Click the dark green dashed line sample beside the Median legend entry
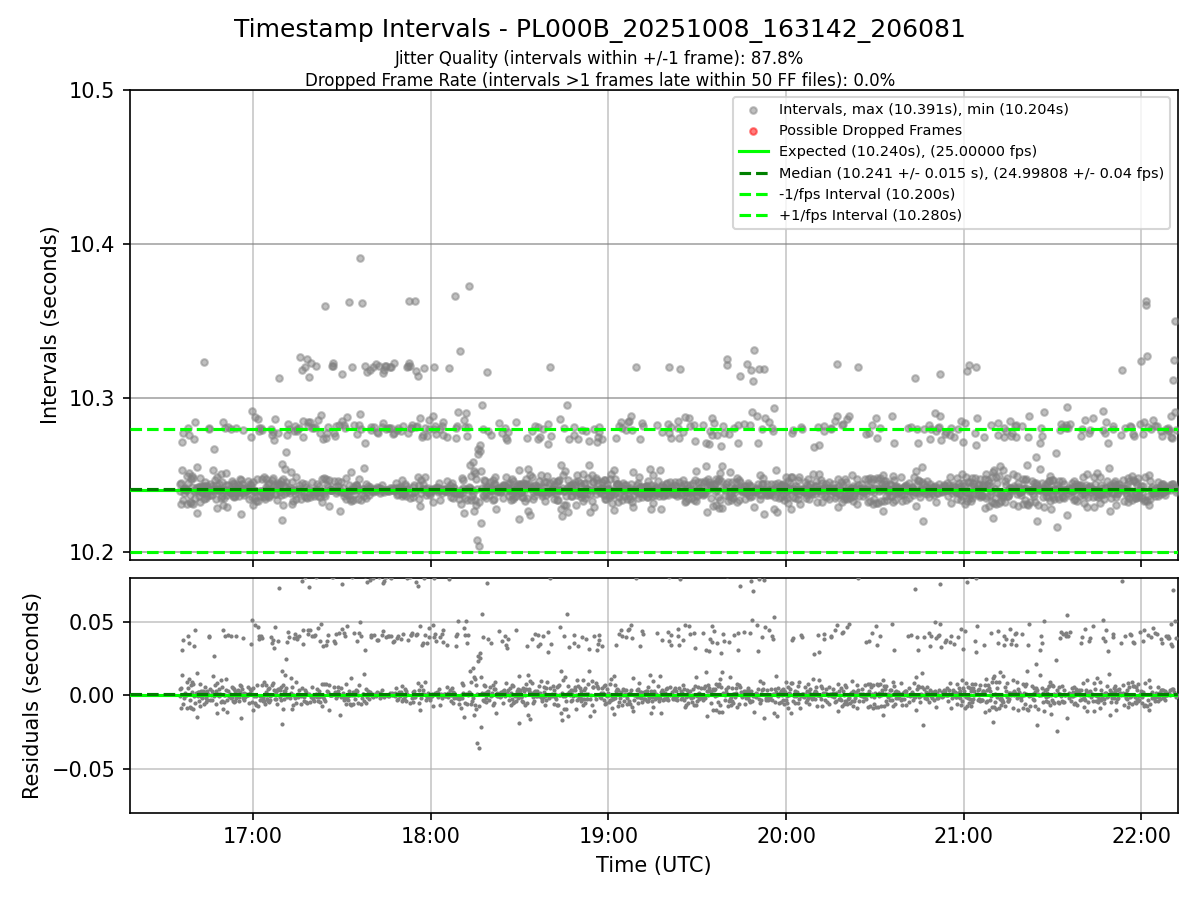The image size is (1200, 900). click(x=754, y=173)
